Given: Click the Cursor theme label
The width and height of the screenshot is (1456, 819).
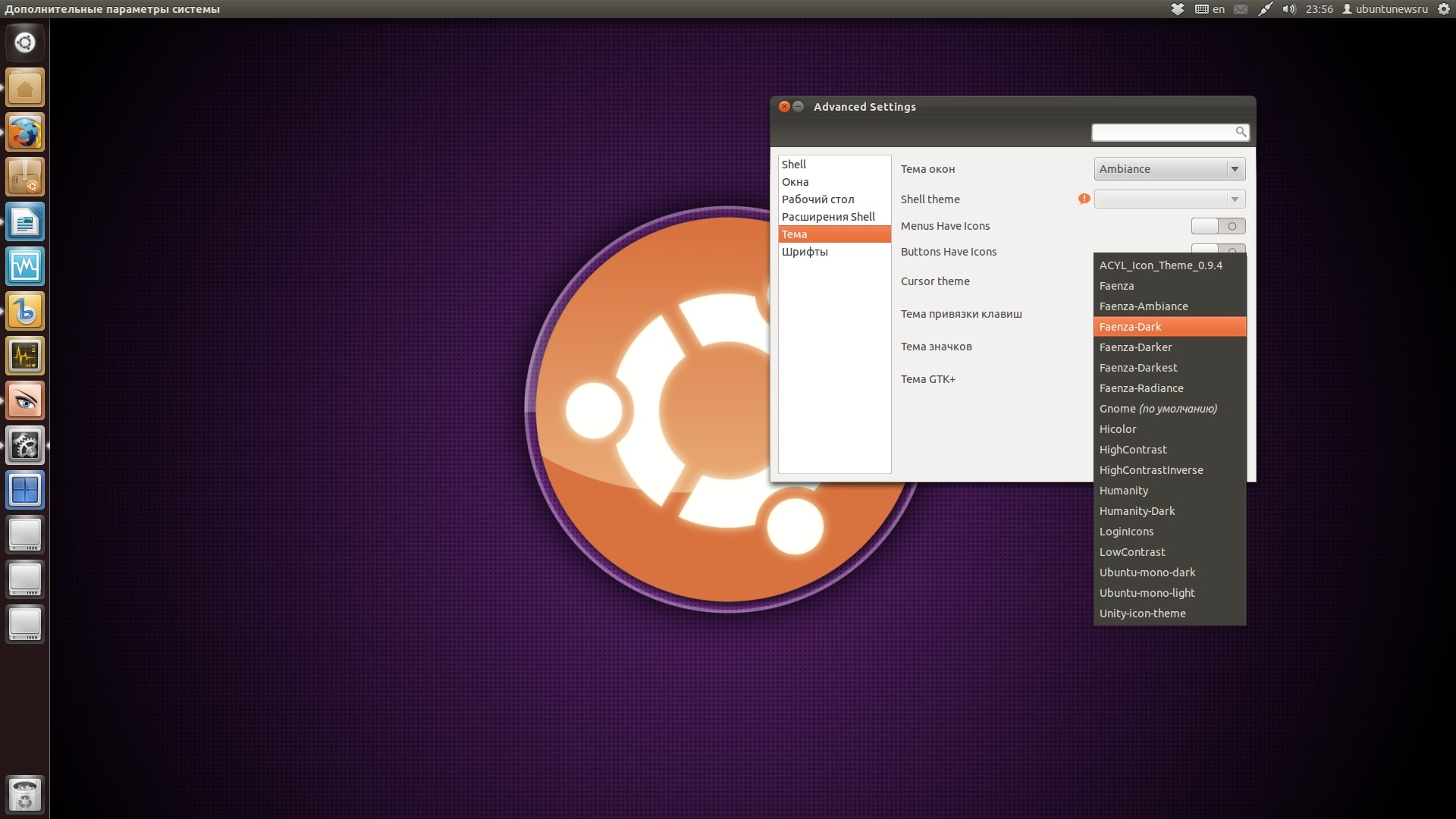Looking at the screenshot, I should [x=935, y=281].
